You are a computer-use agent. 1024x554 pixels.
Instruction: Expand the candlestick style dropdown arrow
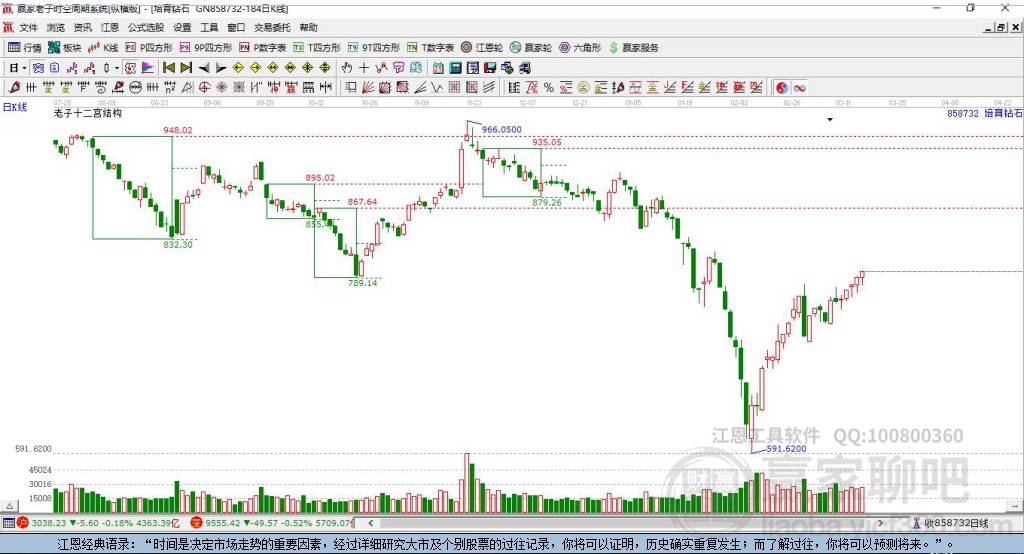click(117, 68)
